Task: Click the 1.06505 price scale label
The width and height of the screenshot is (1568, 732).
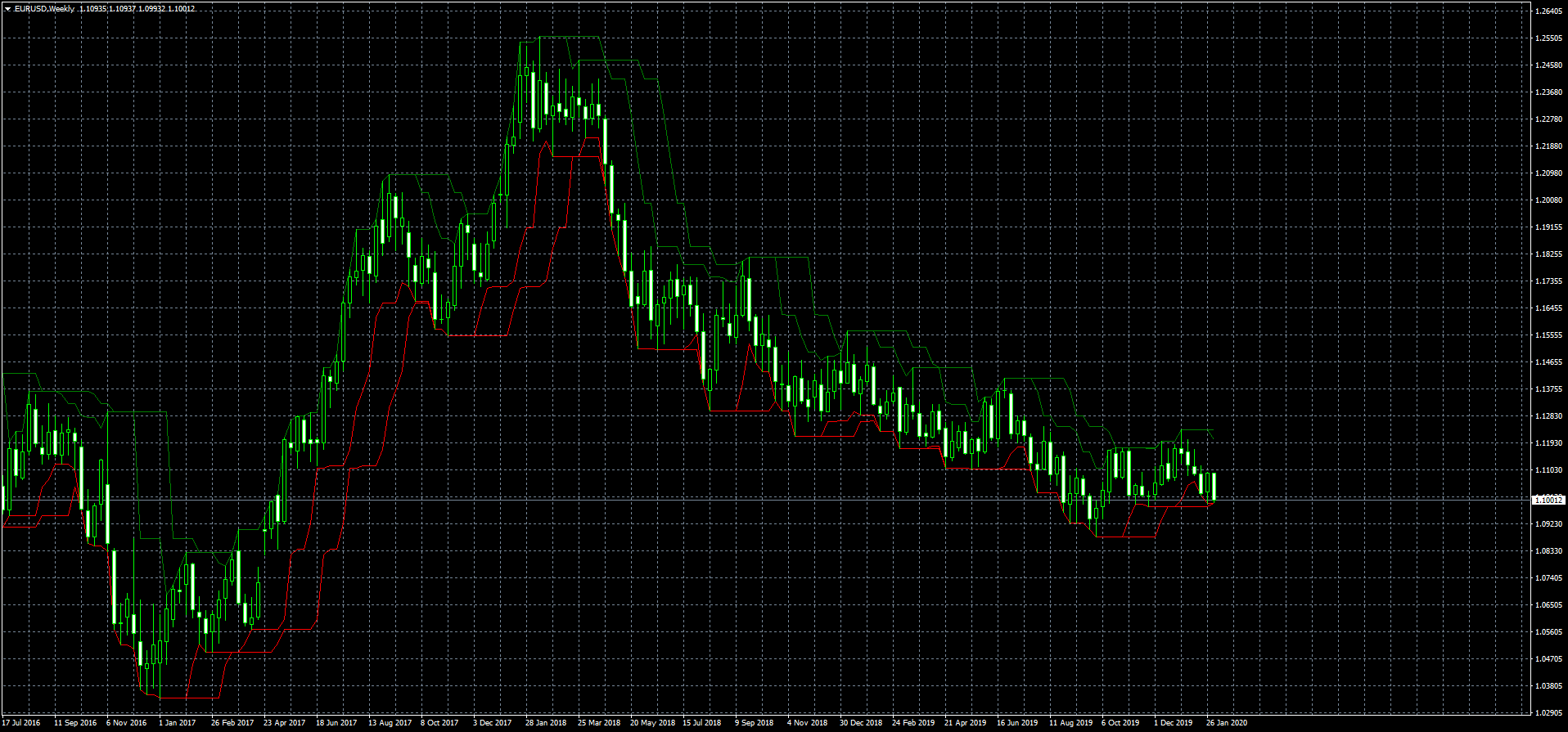Action: pos(1549,605)
